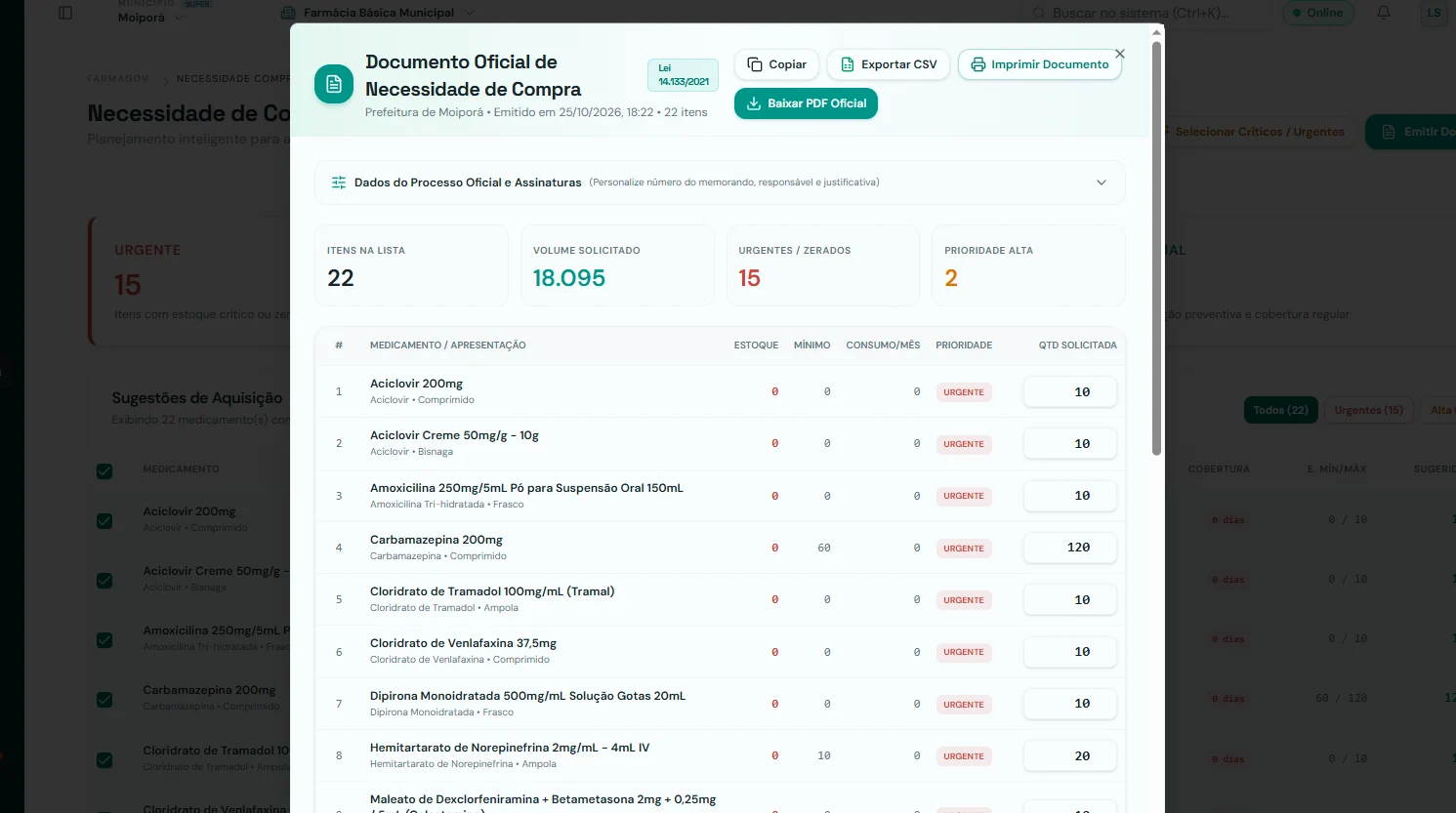Switch to the Urgentes (15) filter tab
This screenshot has height=813, width=1456.
(x=1368, y=410)
